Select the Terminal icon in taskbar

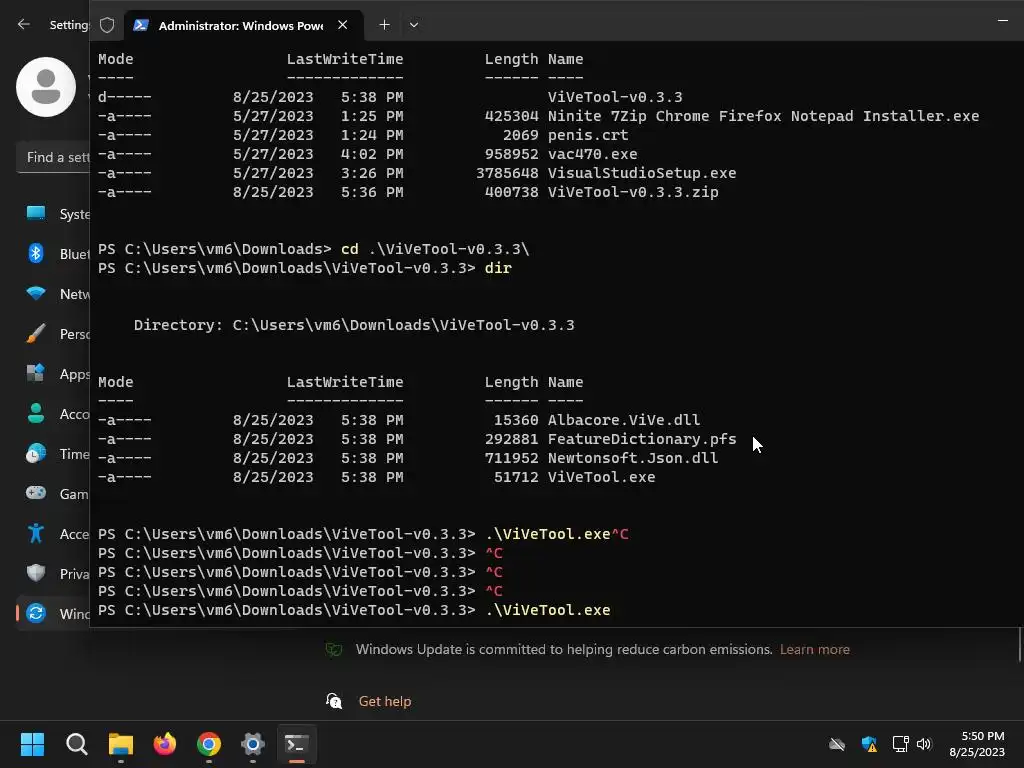click(x=296, y=744)
